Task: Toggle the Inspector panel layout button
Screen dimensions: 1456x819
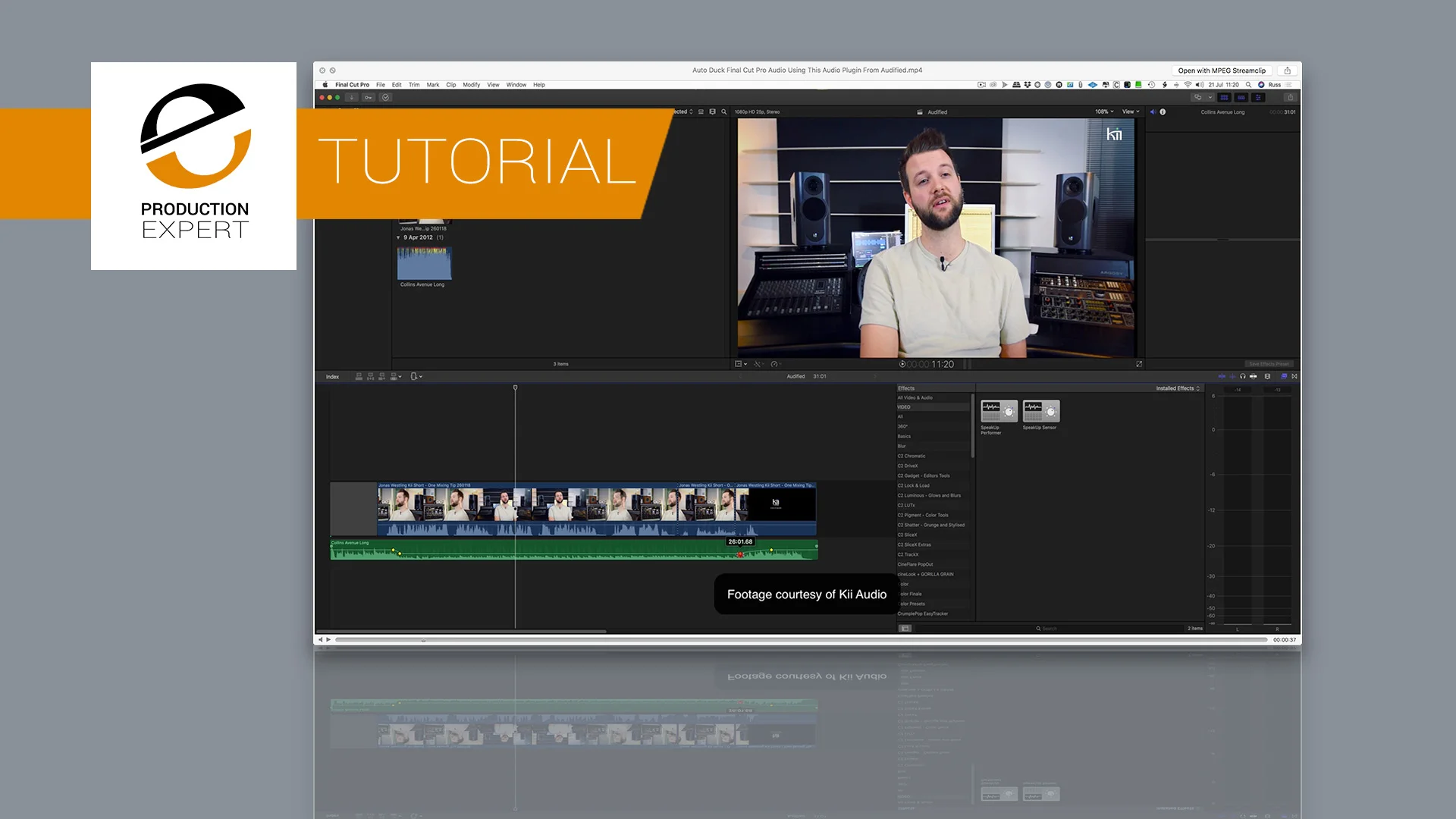Action: point(1259,98)
